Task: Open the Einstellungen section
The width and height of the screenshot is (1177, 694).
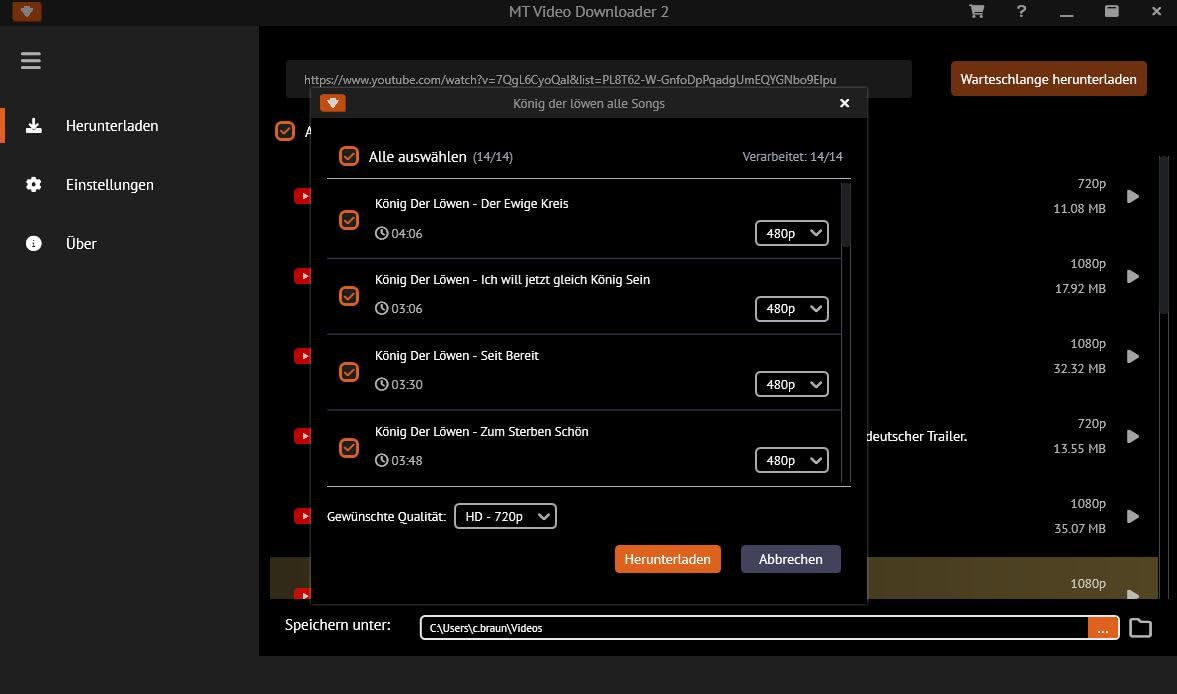Action: (110, 185)
